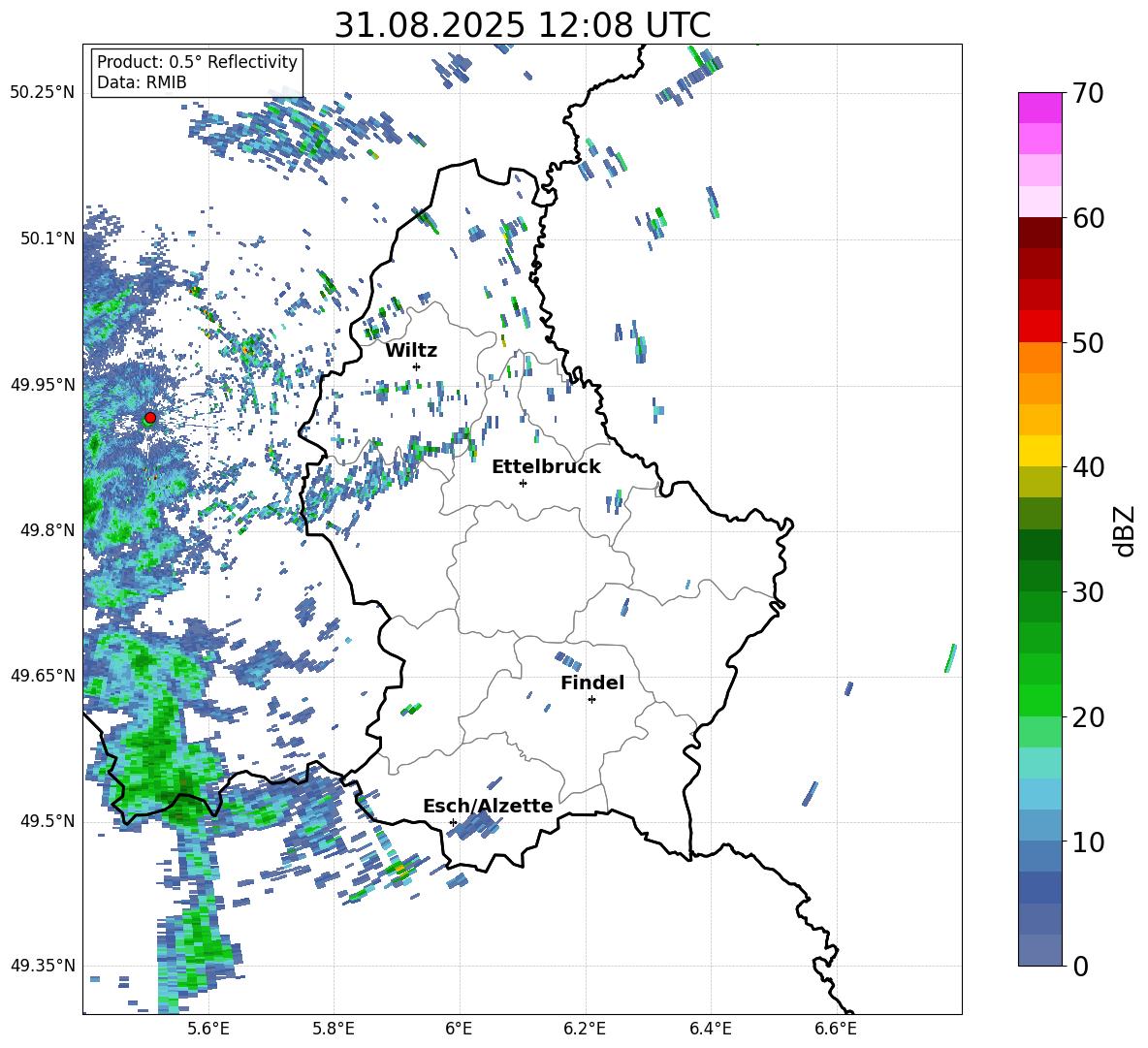Click the 6°E longitude label
The image size is (1148, 1048).
pyautogui.click(x=459, y=1030)
